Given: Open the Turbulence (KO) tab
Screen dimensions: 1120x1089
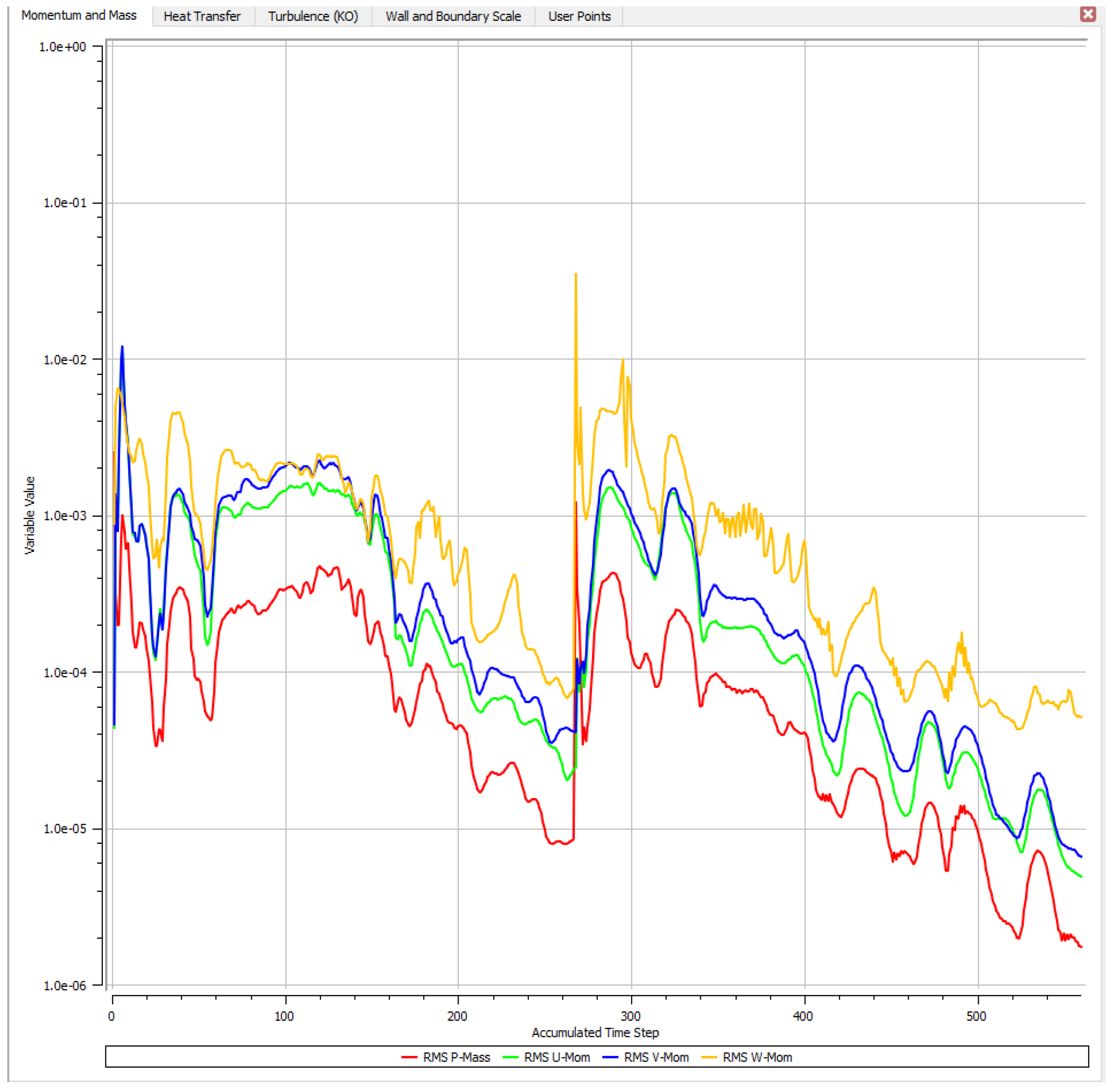Looking at the screenshot, I should click(x=313, y=16).
